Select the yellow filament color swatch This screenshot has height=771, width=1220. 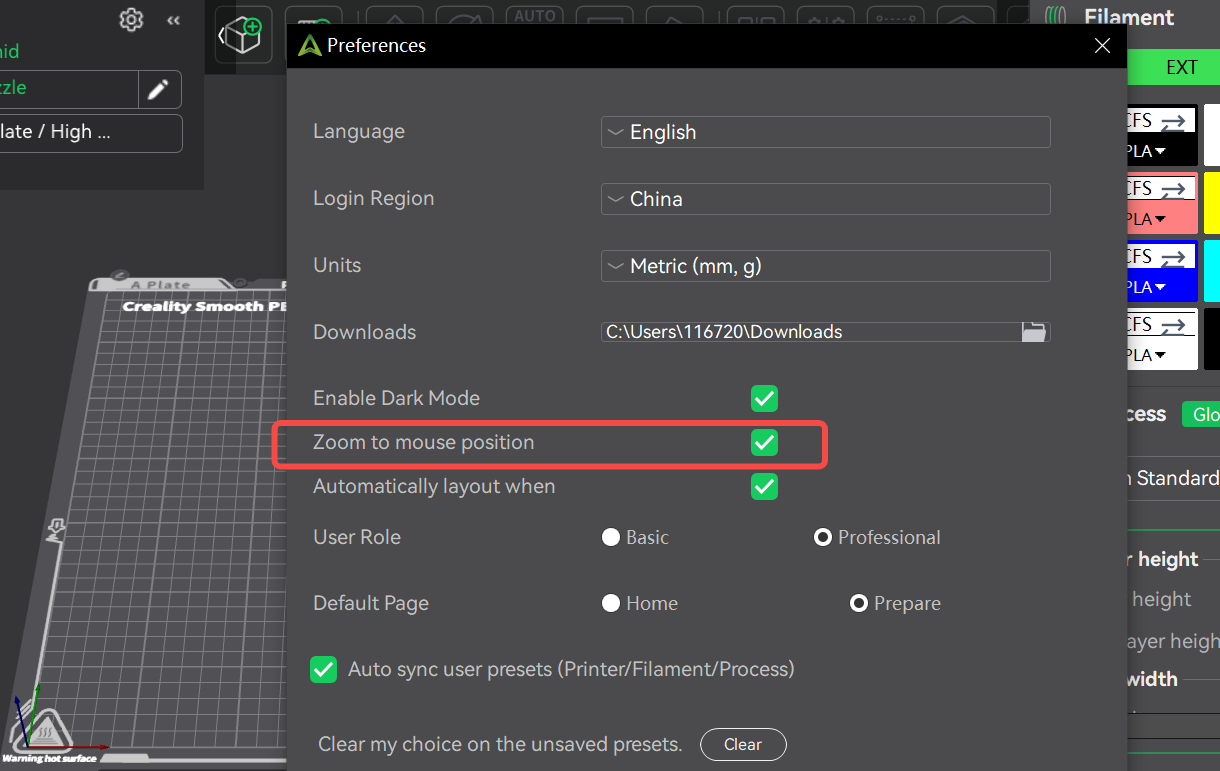pos(1212,202)
